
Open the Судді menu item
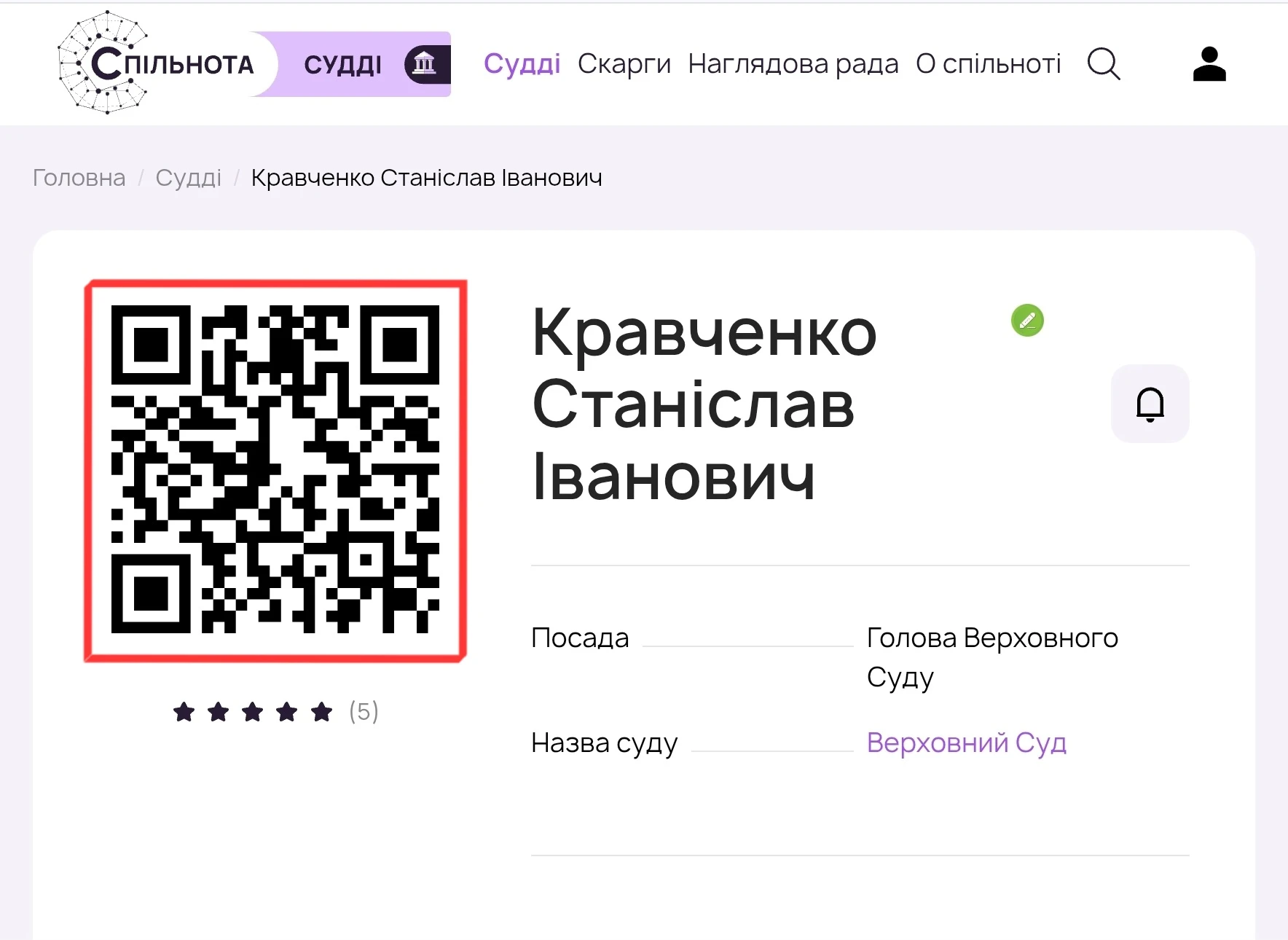pyautogui.click(x=522, y=64)
